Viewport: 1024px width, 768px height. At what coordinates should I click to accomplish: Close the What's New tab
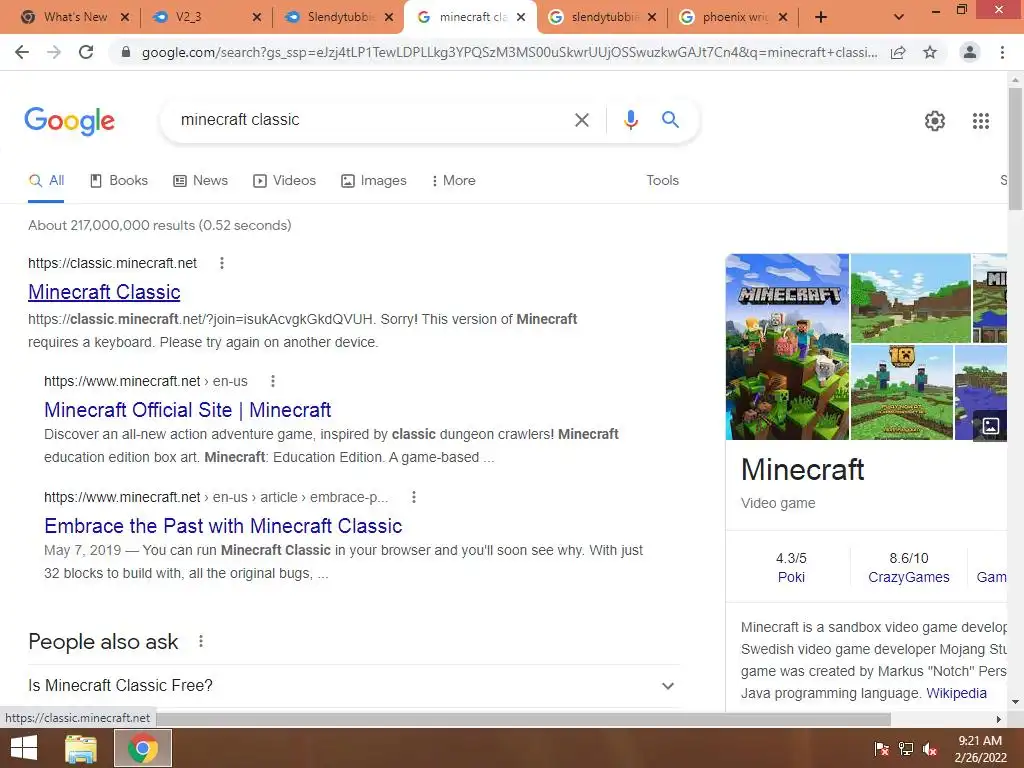125,18
